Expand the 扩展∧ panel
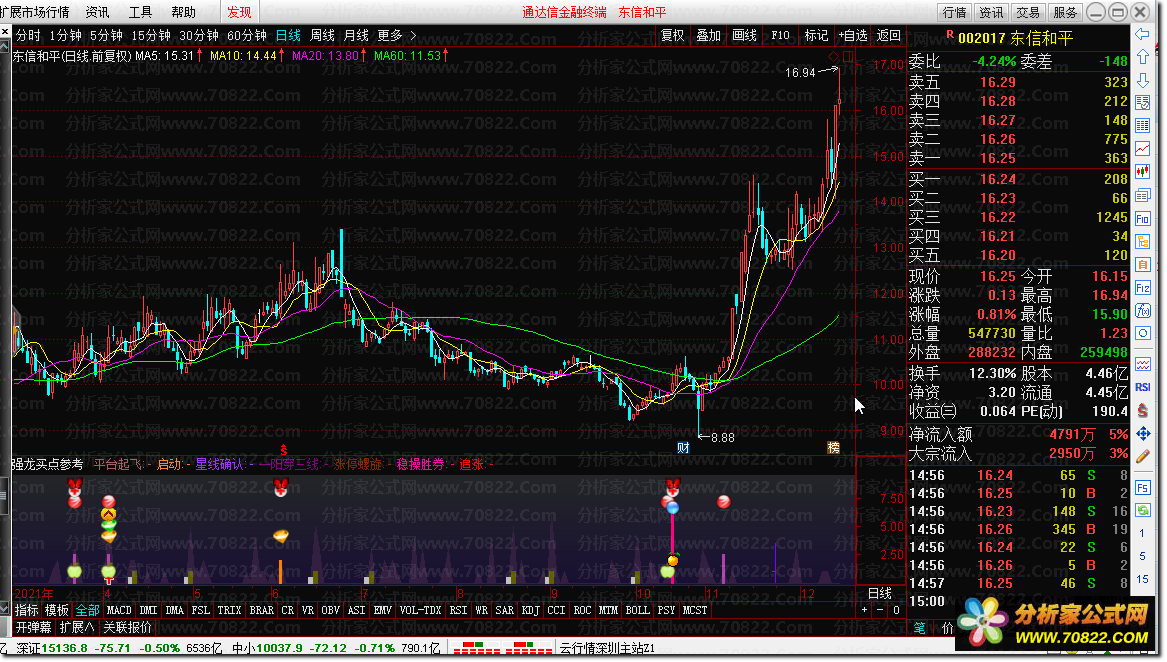Viewport: 1167px width, 662px height. pos(77,627)
